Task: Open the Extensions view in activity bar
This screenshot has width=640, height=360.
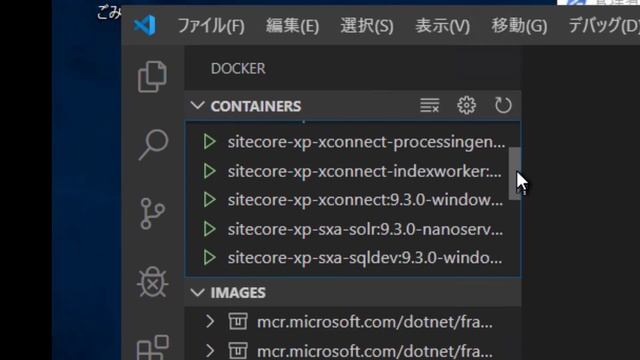Action: [153, 347]
